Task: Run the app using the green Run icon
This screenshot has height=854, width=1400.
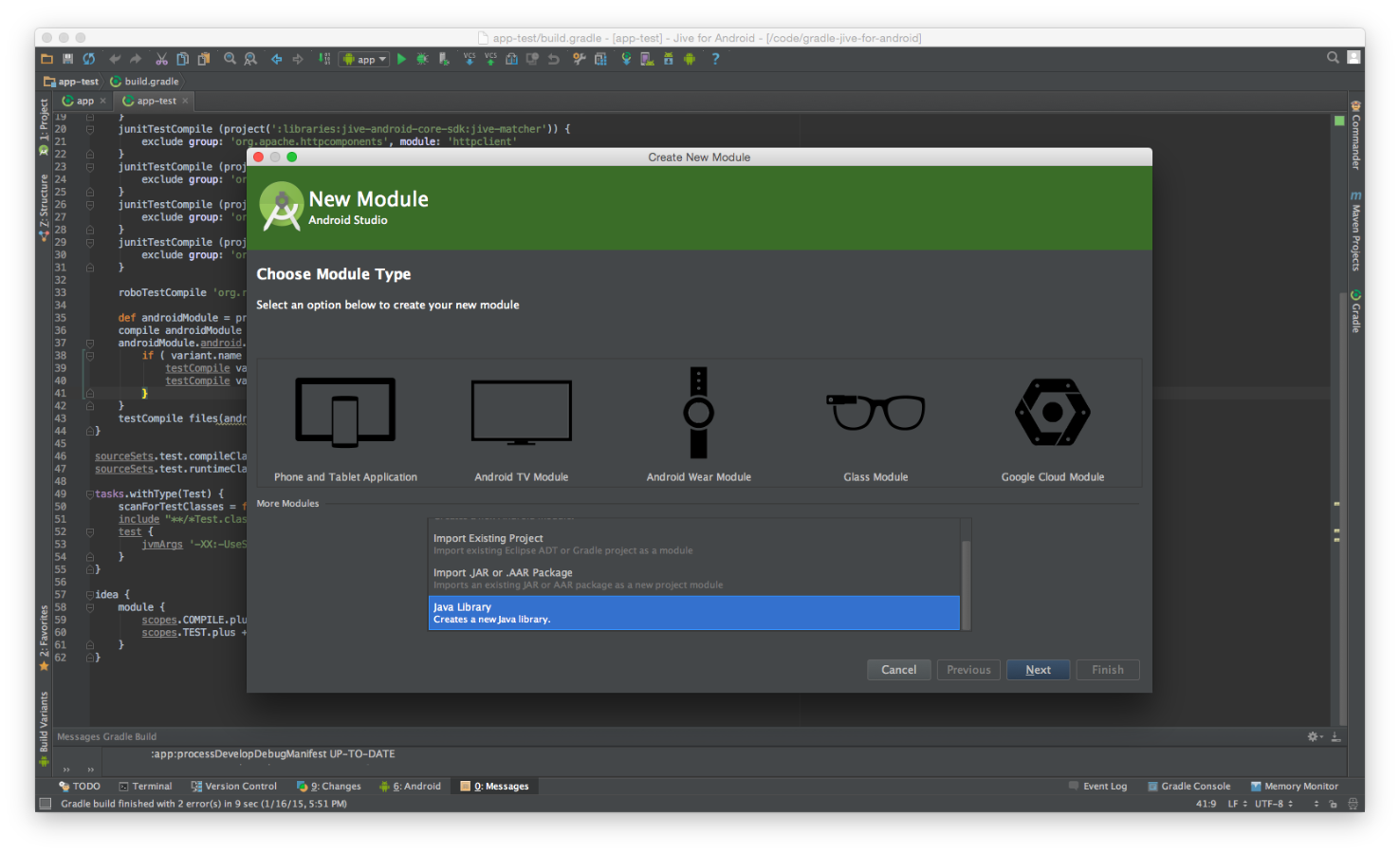Action: pos(401,59)
